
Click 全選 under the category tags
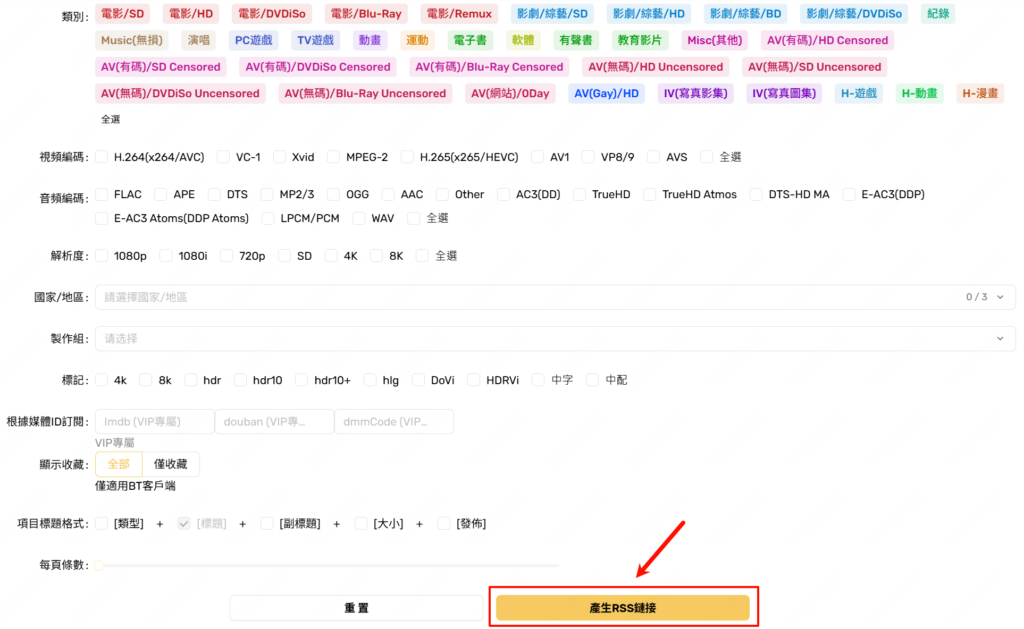[111, 119]
